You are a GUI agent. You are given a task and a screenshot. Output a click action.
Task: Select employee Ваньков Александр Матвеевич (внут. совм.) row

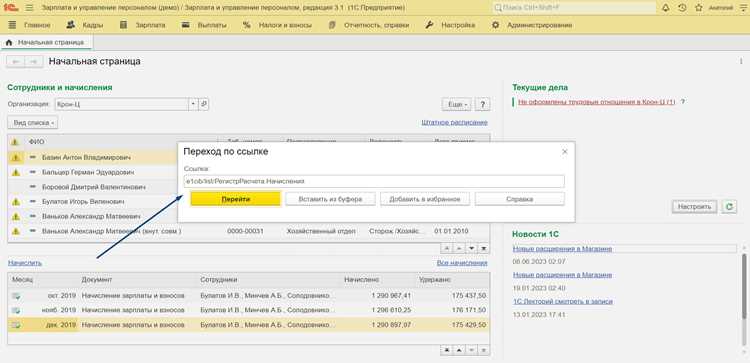coord(248,231)
